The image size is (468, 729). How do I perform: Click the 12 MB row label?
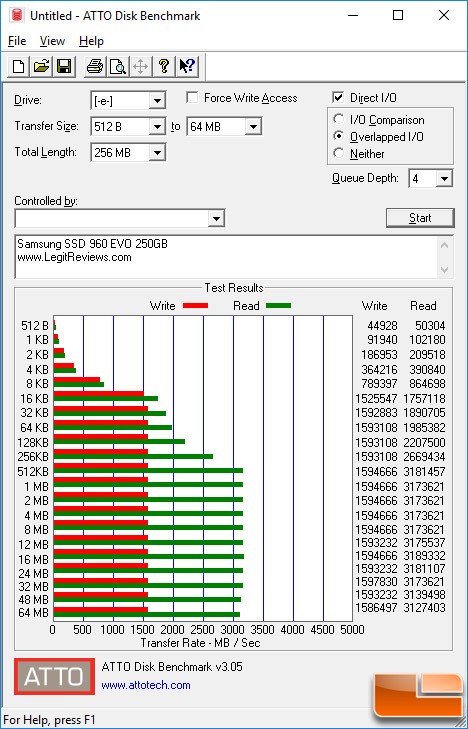33,544
